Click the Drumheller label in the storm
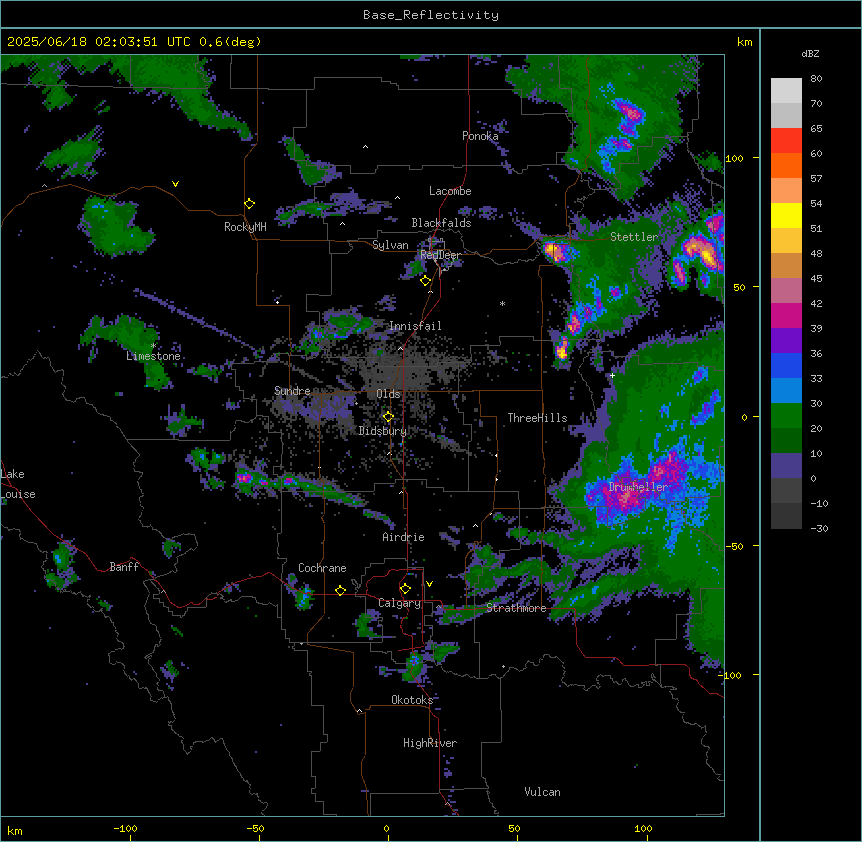 [x=638, y=487]
